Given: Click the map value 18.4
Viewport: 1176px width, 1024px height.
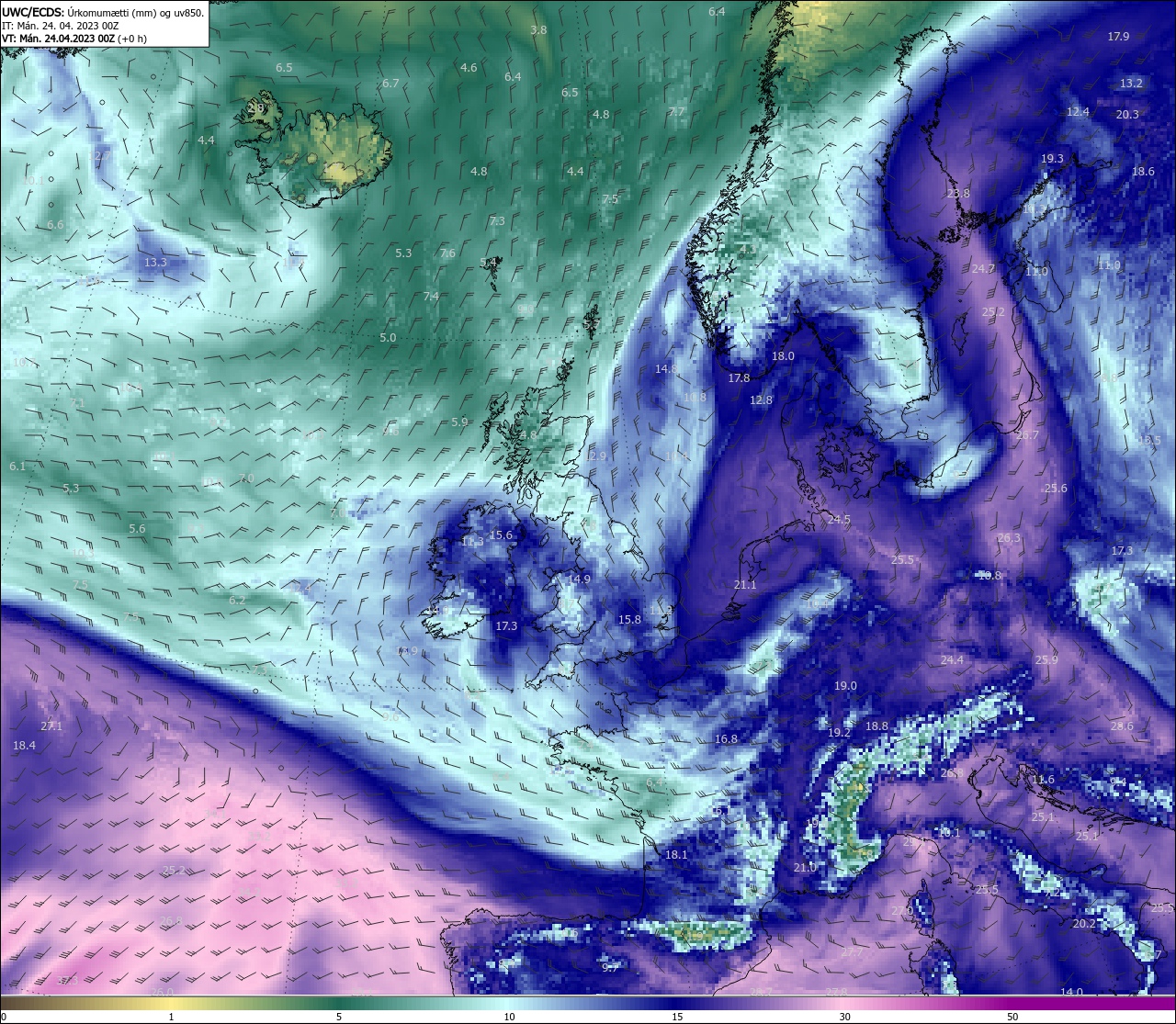Looking at the screenshot, I should [x=24, y=746].
